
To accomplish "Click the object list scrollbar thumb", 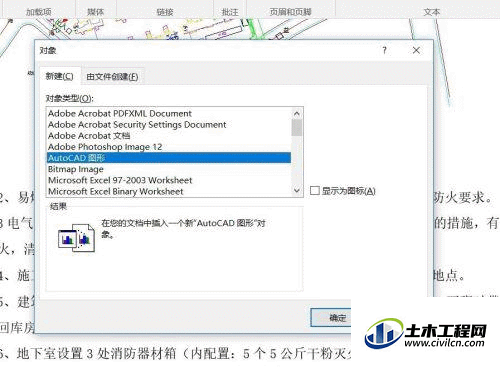I will [x=297, y=128].
